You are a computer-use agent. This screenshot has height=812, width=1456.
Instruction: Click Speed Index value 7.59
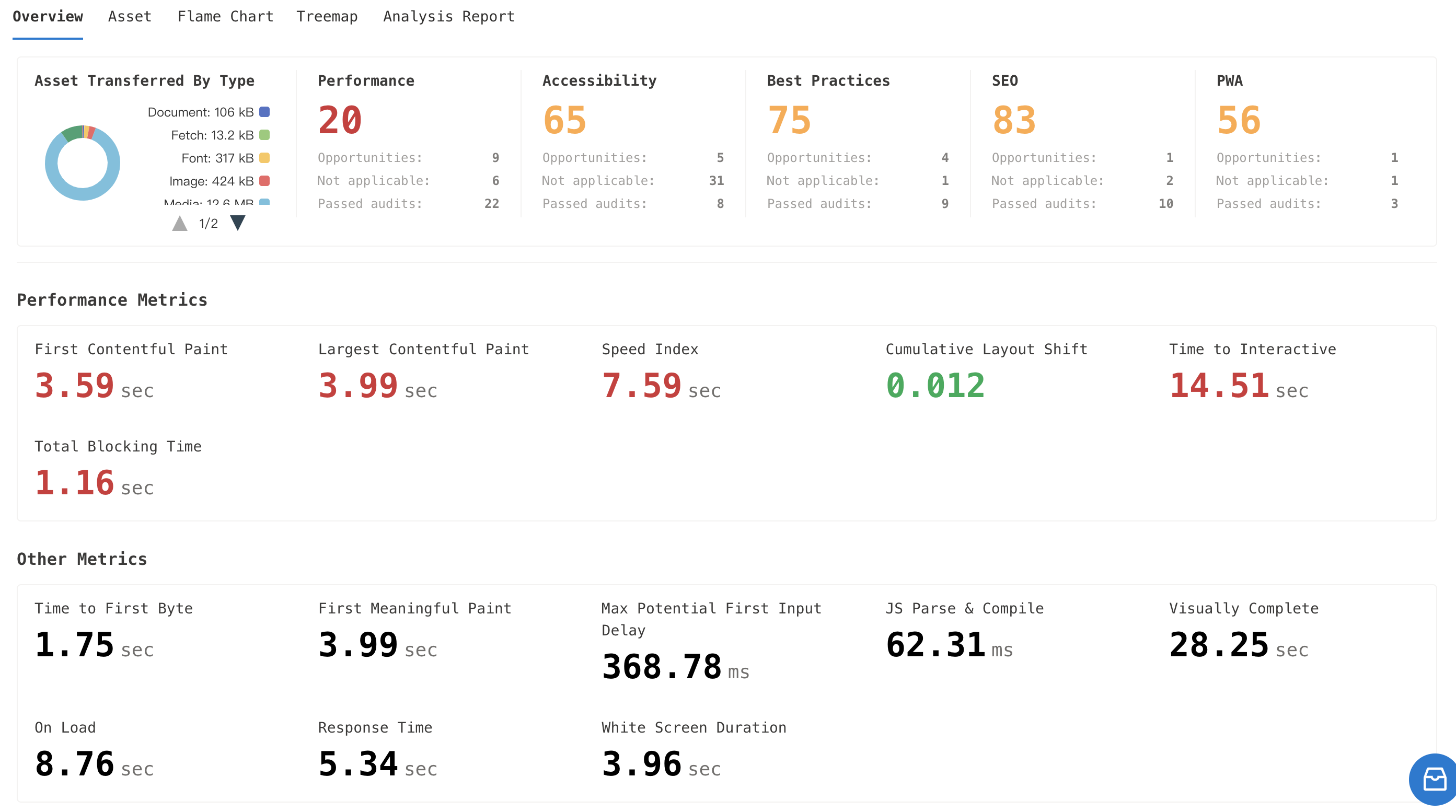(x=642, y=386)
